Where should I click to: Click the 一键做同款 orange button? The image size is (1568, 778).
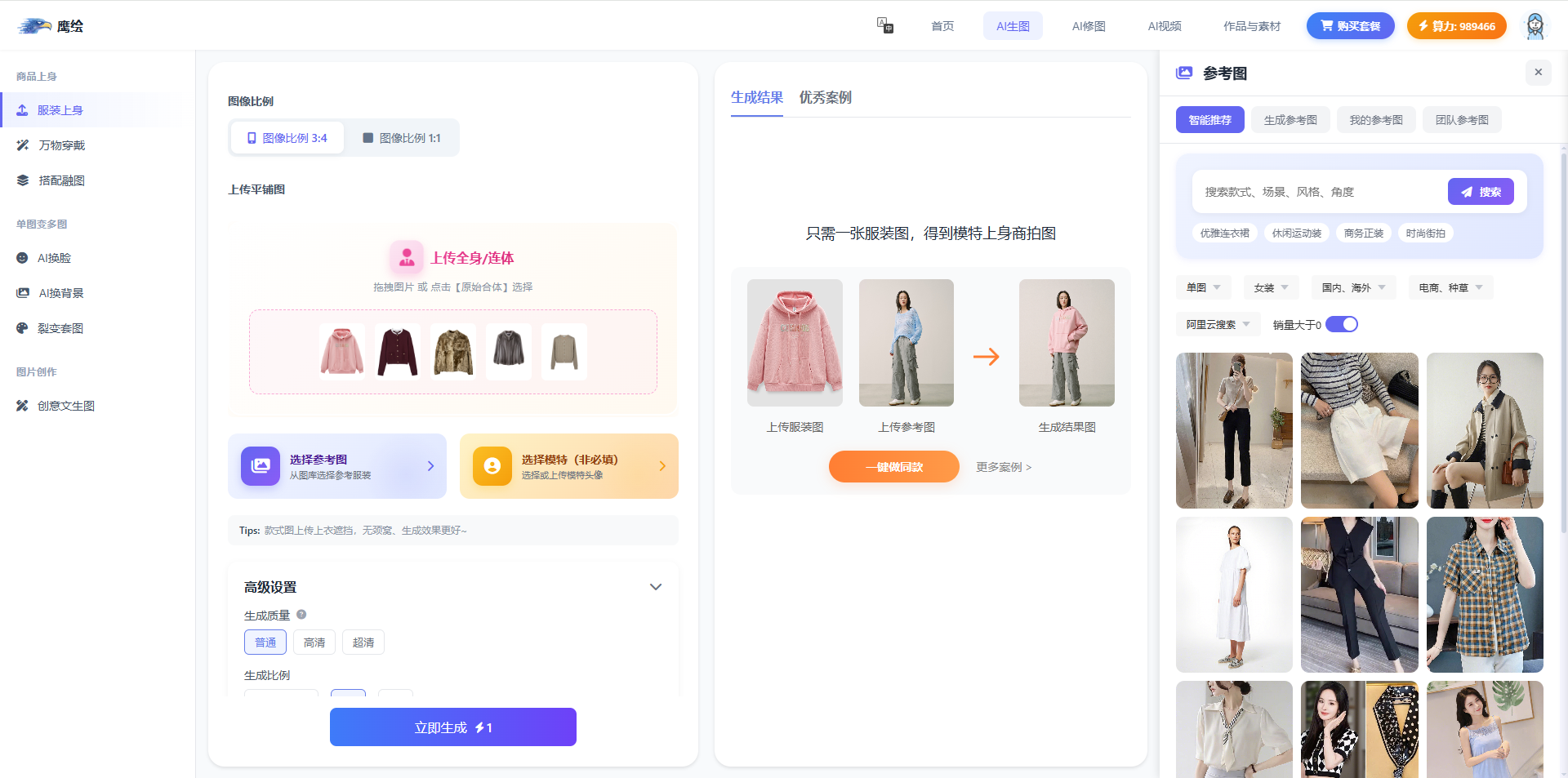[x=893, y=467]
